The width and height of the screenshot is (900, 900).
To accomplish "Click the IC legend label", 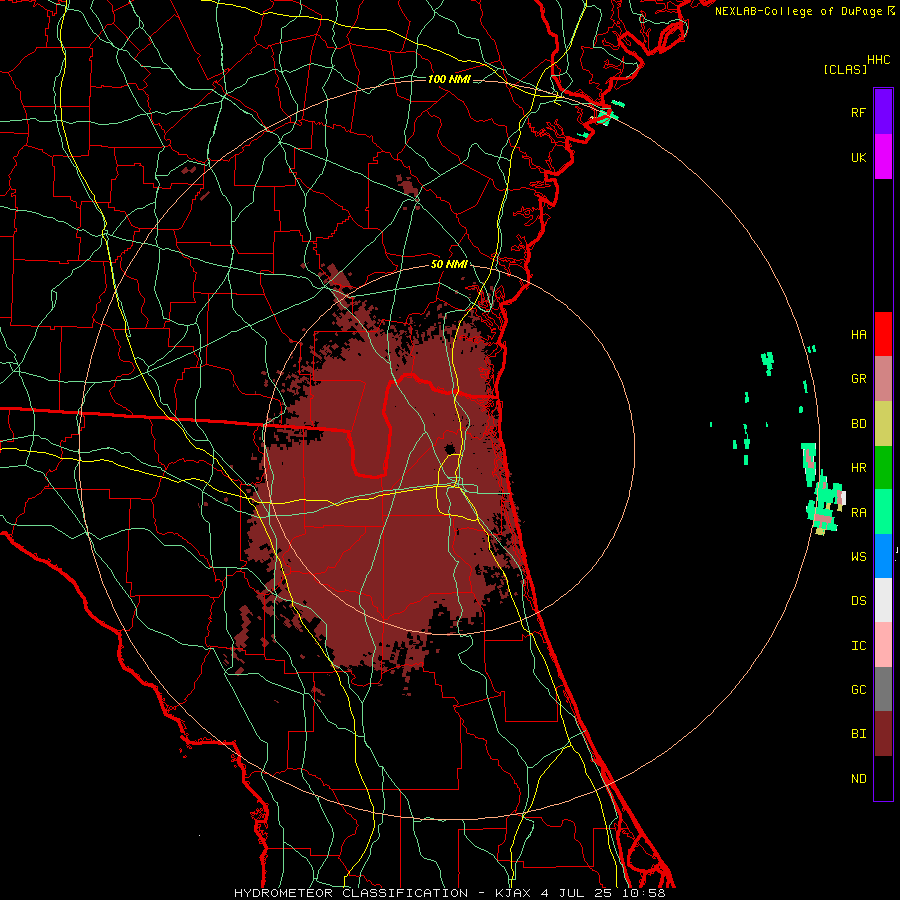I will point(858,645).
